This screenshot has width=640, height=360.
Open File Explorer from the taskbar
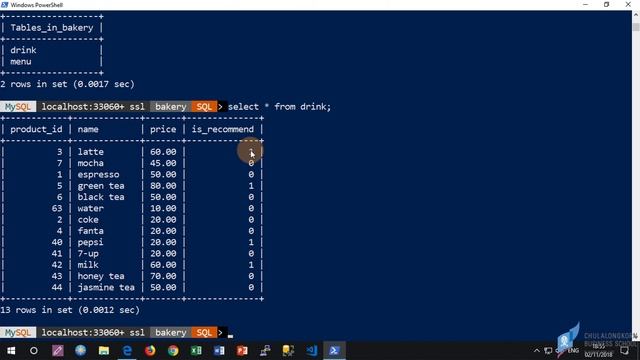pos(104,351)
